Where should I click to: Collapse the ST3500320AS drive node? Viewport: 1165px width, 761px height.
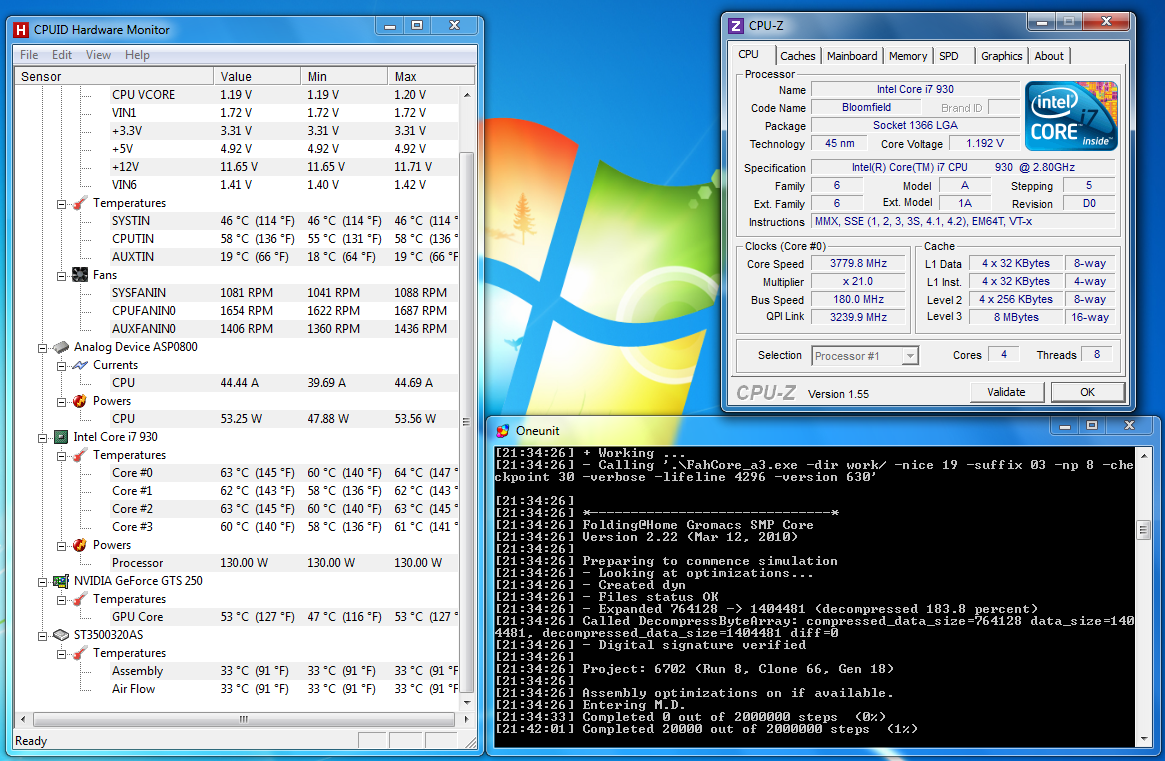42,635
